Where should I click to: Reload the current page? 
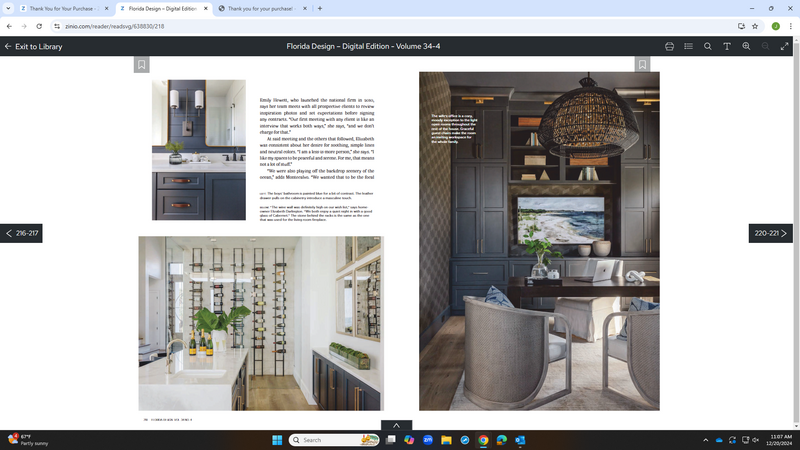[x=39, y=26]
